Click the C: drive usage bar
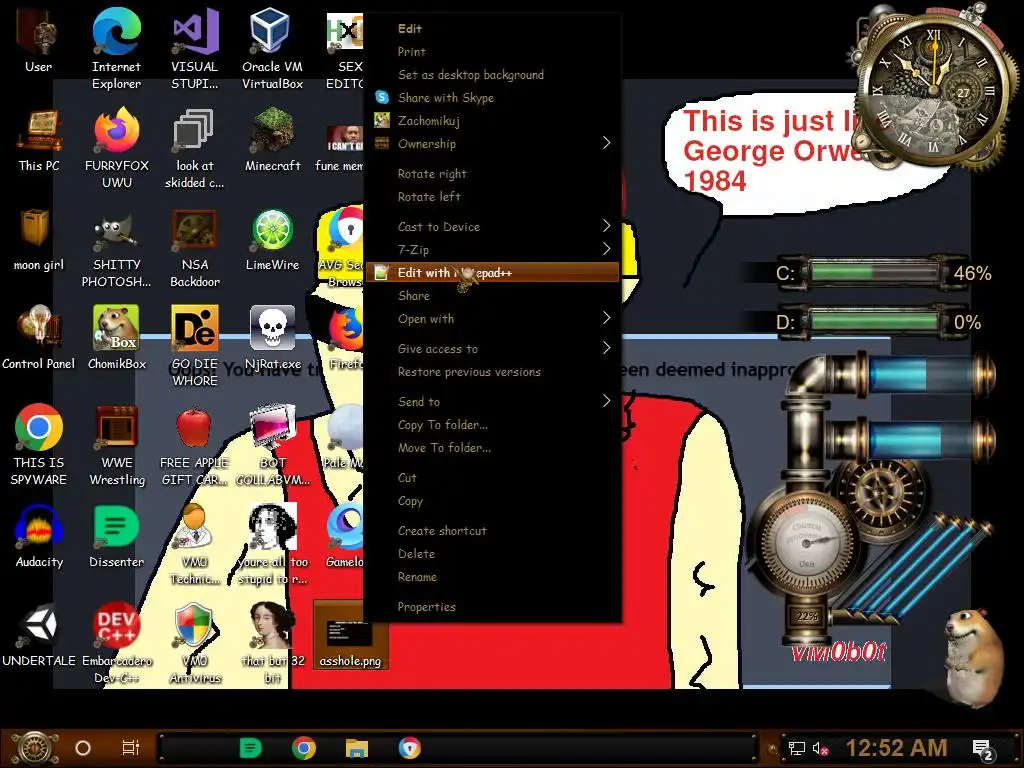Viewport: 1024px width, 768px height. (876, 273)
